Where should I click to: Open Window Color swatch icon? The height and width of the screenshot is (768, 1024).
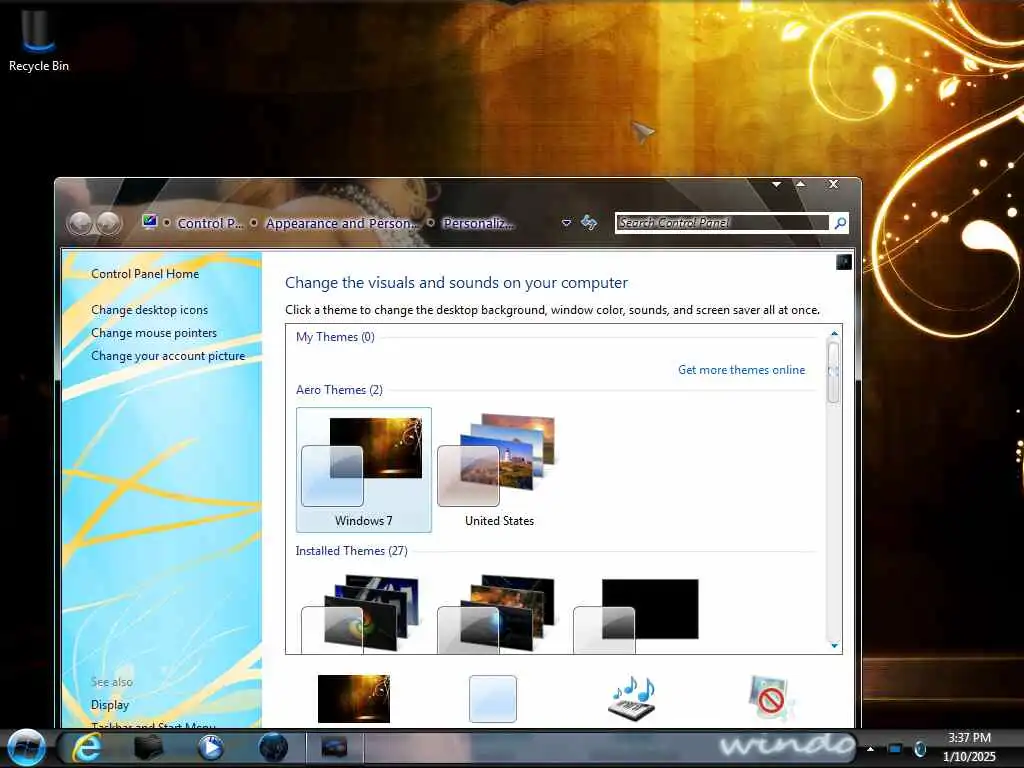[x=493, y=699]
